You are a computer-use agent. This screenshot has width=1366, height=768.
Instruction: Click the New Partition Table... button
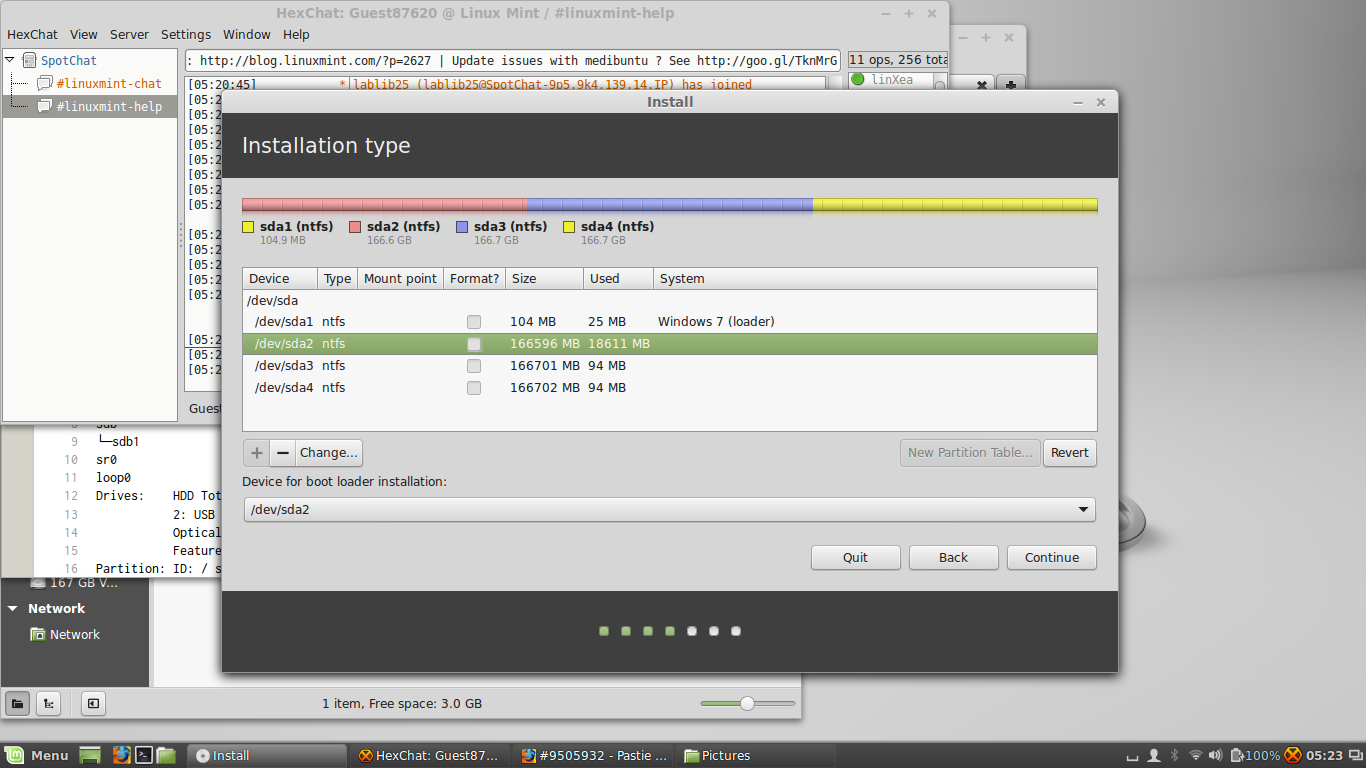tap(970, 453)
